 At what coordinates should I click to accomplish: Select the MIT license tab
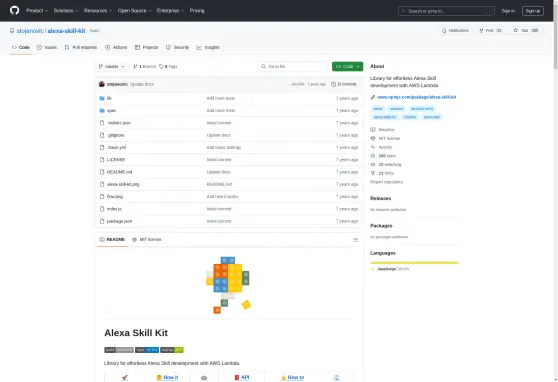point(147,240)
